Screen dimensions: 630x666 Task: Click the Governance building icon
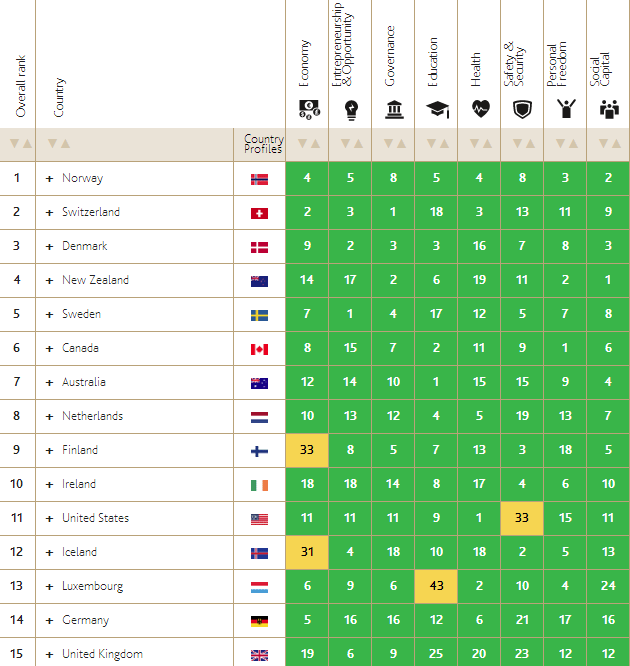[393, 110]
